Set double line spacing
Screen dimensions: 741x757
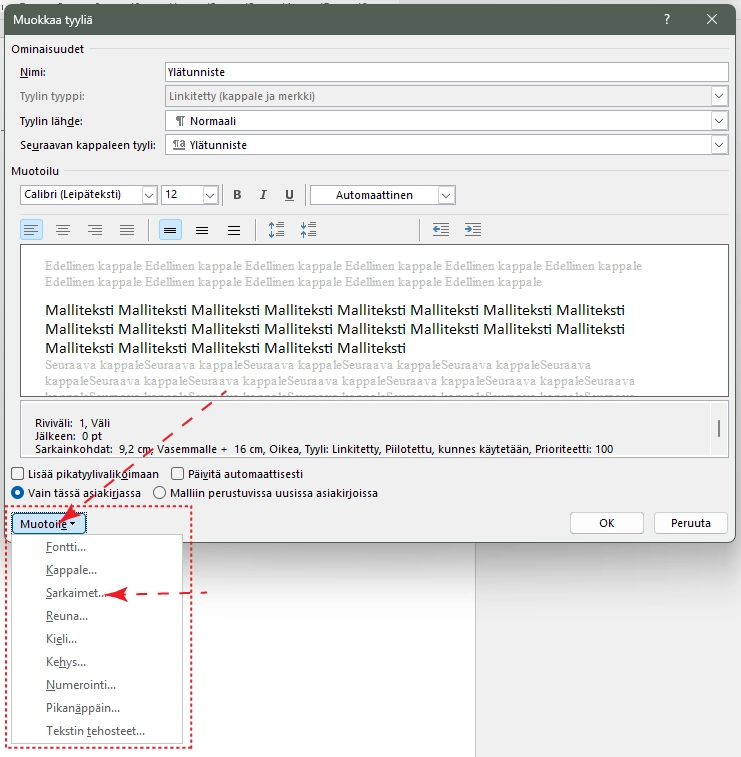(x=234, y=230)
